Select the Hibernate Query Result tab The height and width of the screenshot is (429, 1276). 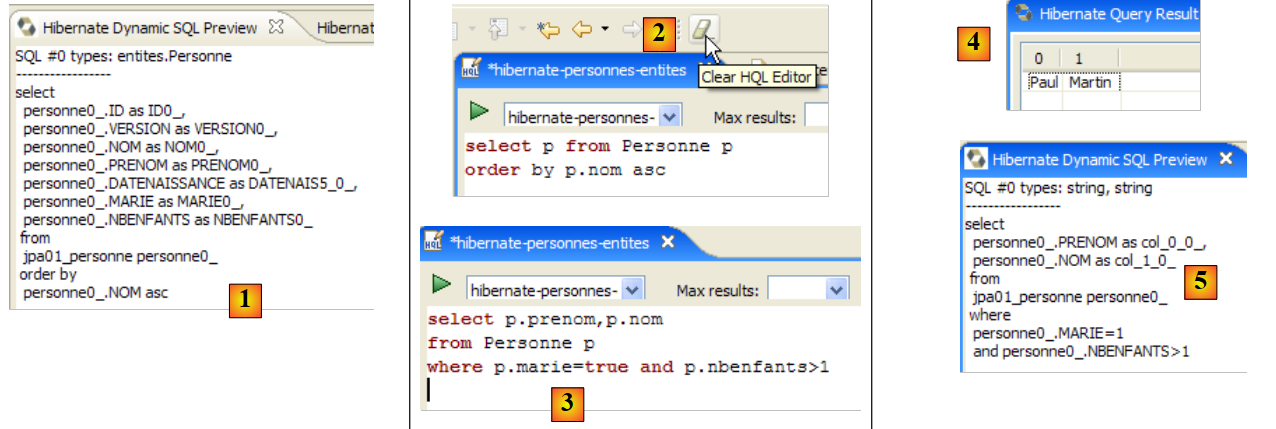click(1117, 14)
